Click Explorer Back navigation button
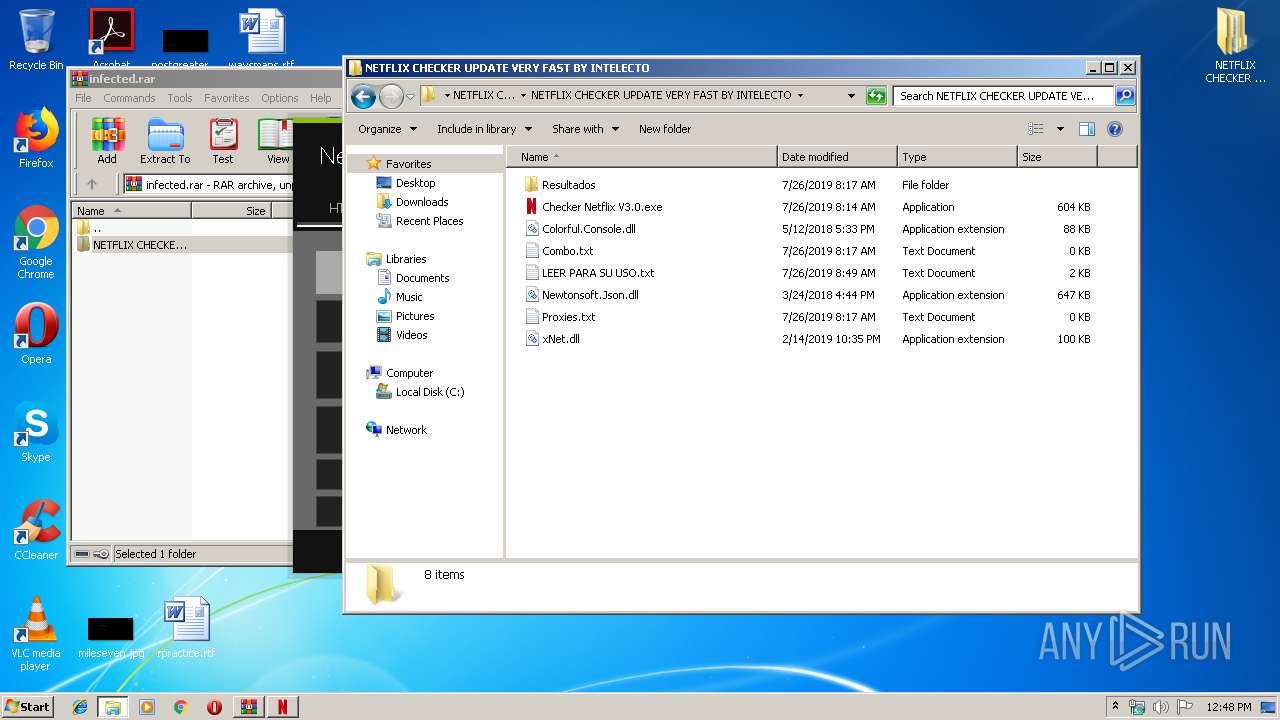The image size is (1280, 720). point(364,96)
